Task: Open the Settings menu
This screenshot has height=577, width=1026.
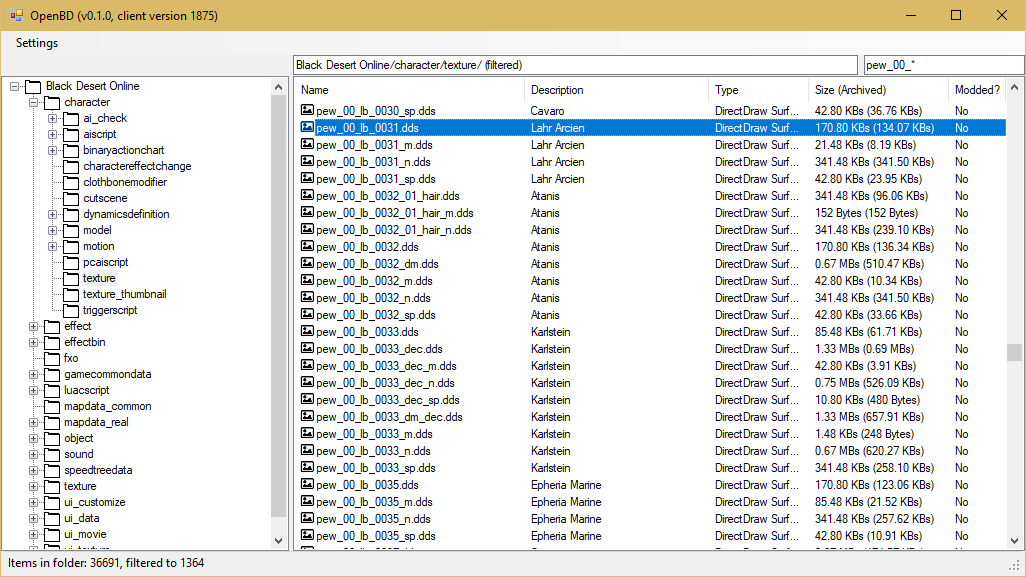Action: 37,43
